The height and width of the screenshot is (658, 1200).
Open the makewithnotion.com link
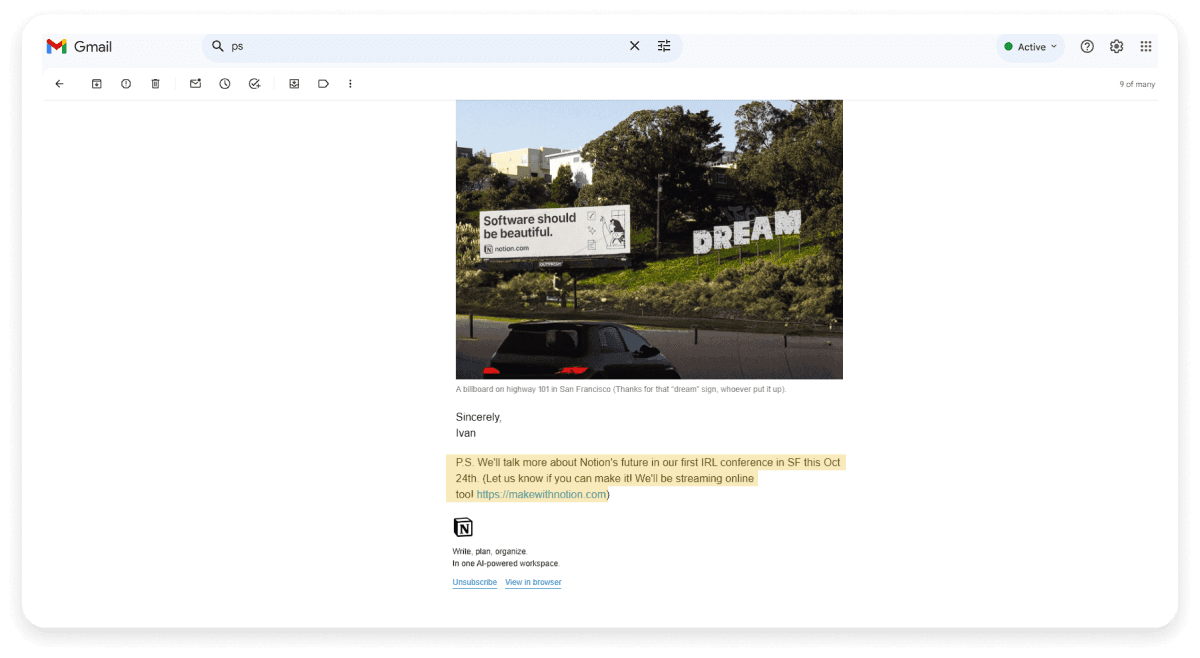pos(541,494)
